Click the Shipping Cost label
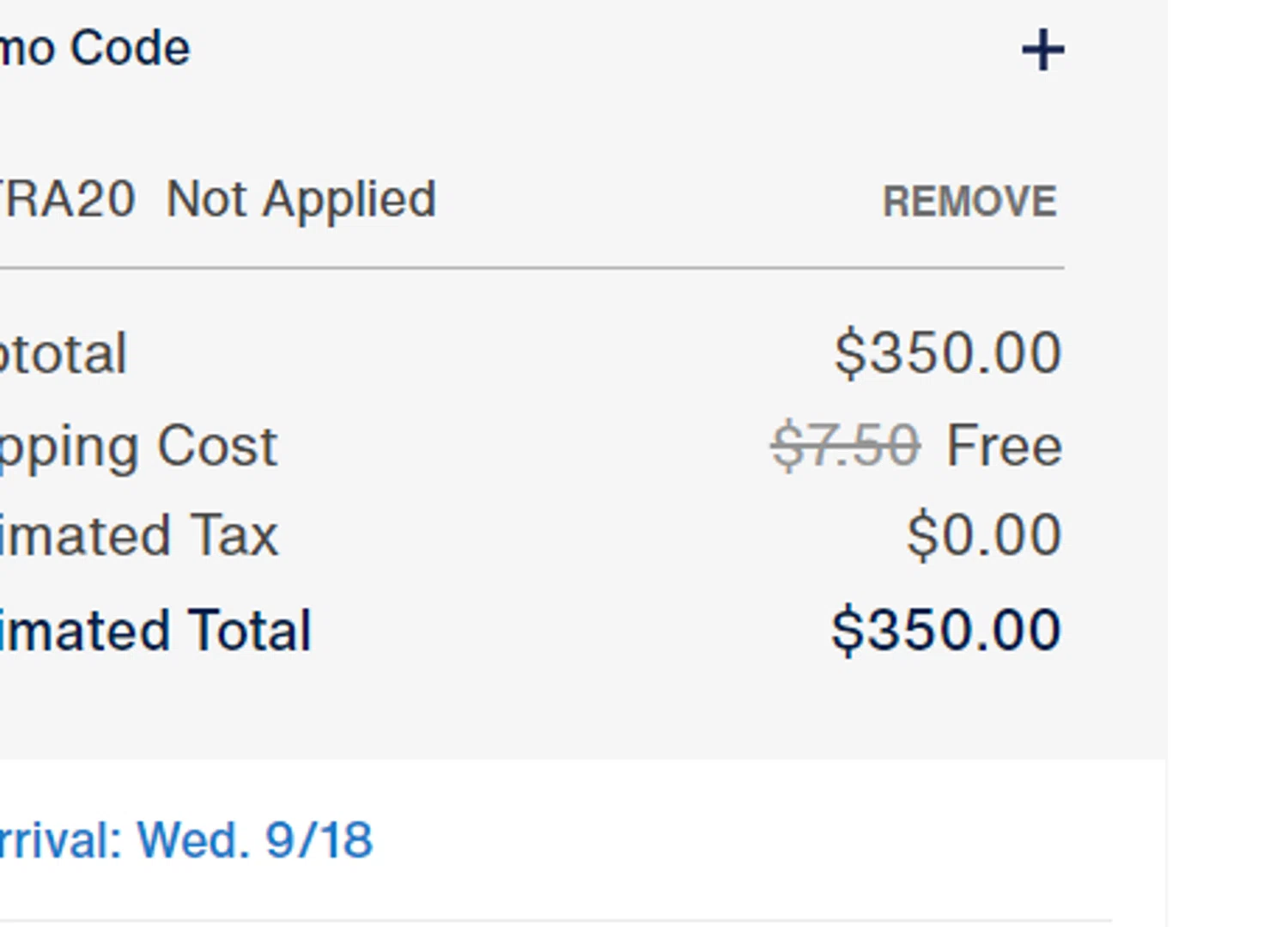This screenshot has width=1288, height=927. (x=138, y=447)
